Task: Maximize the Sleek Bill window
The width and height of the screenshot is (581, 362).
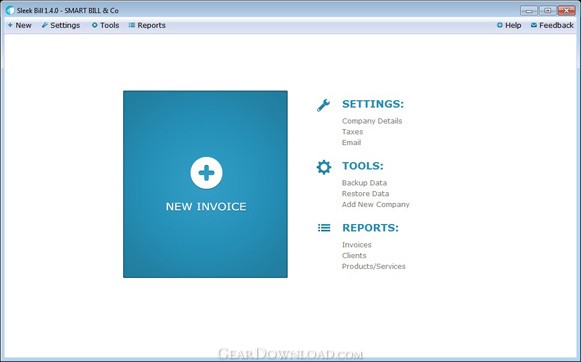Action: (547, 10)
